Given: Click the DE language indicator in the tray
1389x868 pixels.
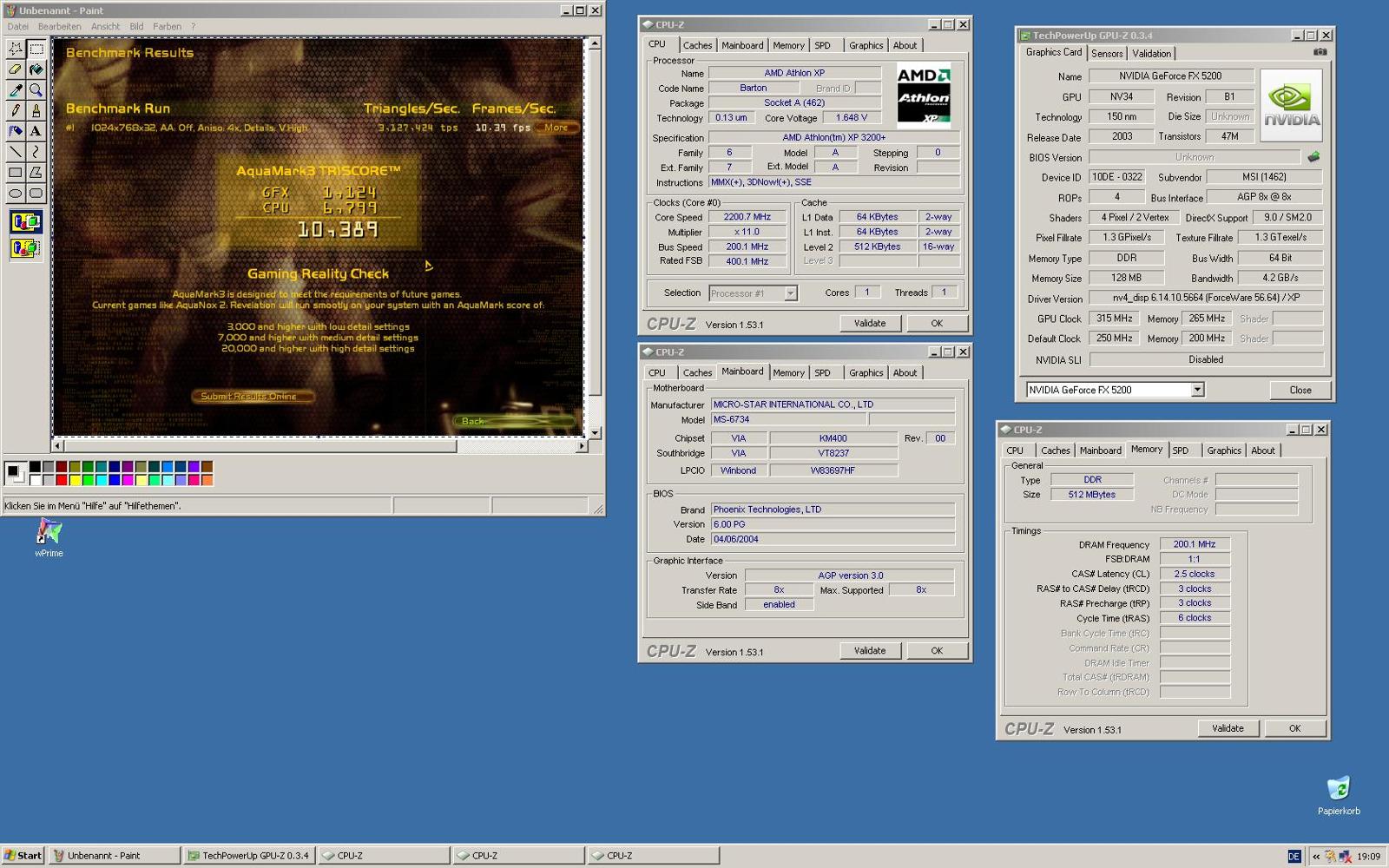Looking at the screenshot, I should click(x=1294, y=856).
